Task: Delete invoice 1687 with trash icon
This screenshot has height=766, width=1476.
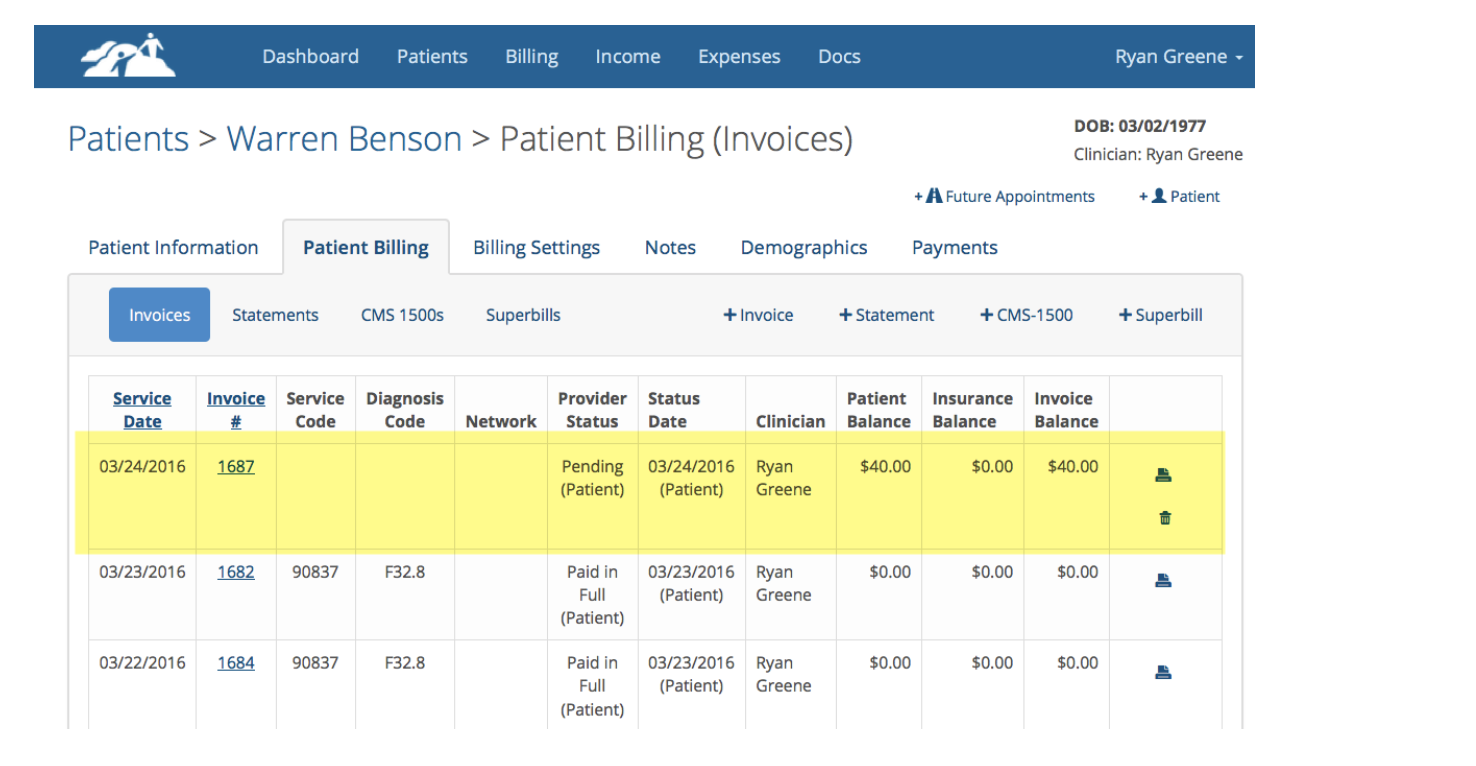Action: coord(1164,518)
